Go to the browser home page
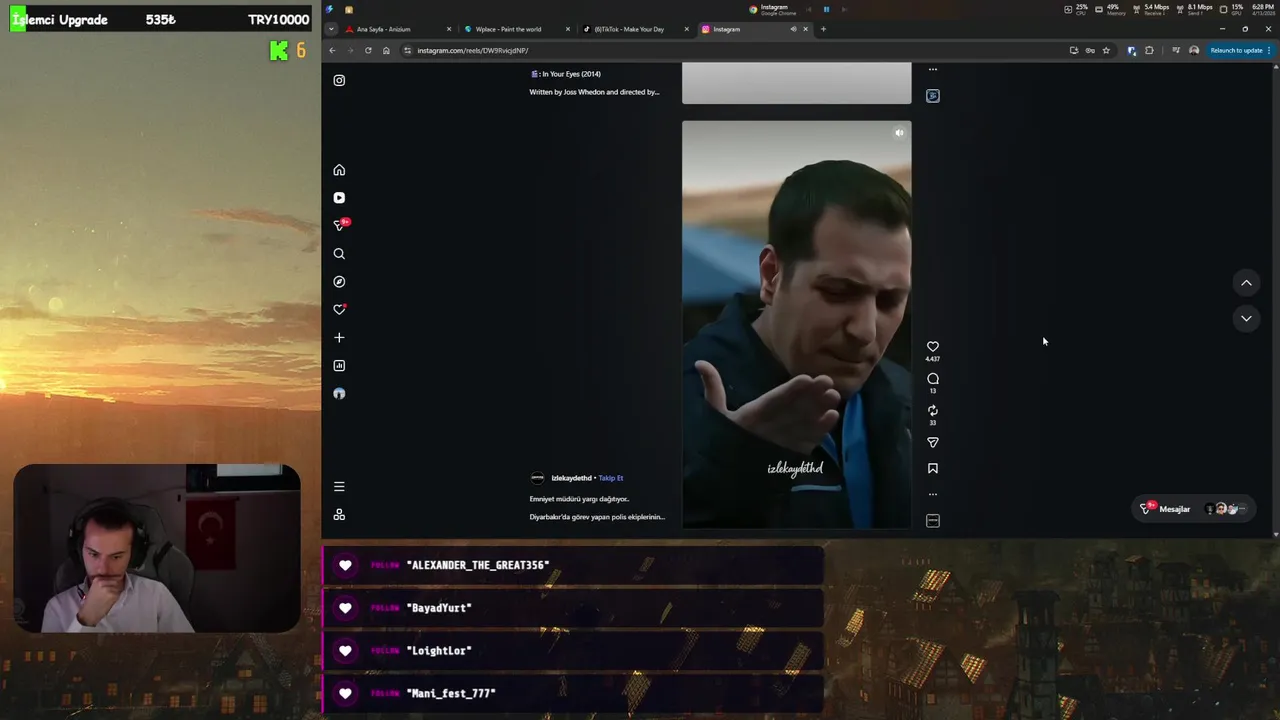Image resolution: width=1280 pixels, height=720 pixels. 386,50
